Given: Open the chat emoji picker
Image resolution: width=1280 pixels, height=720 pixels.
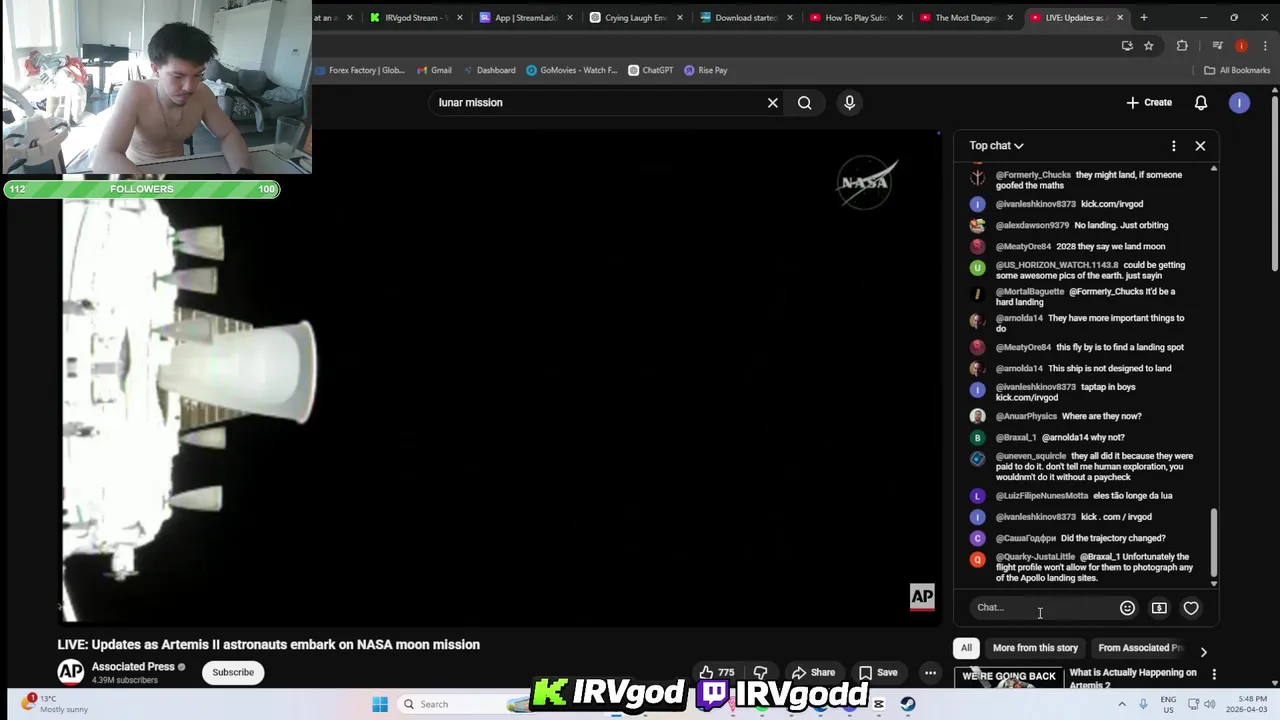Looking at the screenshot, I should [1127, 608].
